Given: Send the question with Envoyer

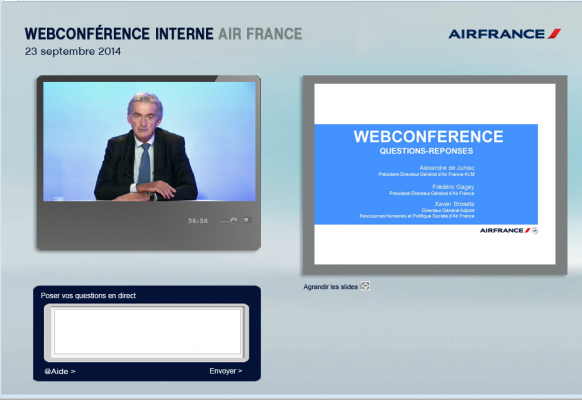Looking at the screenshot, I should tap(226, 371).
